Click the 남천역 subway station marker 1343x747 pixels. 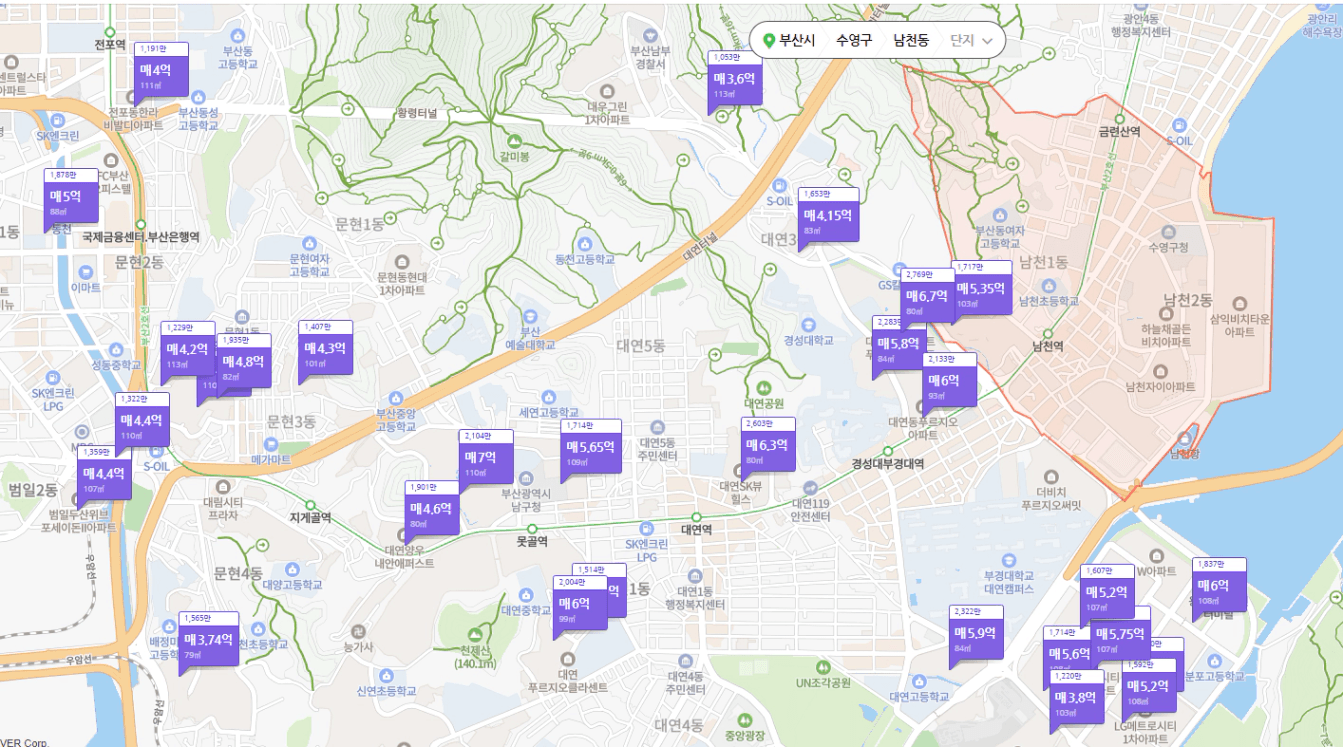click(x=1047, y=334)
